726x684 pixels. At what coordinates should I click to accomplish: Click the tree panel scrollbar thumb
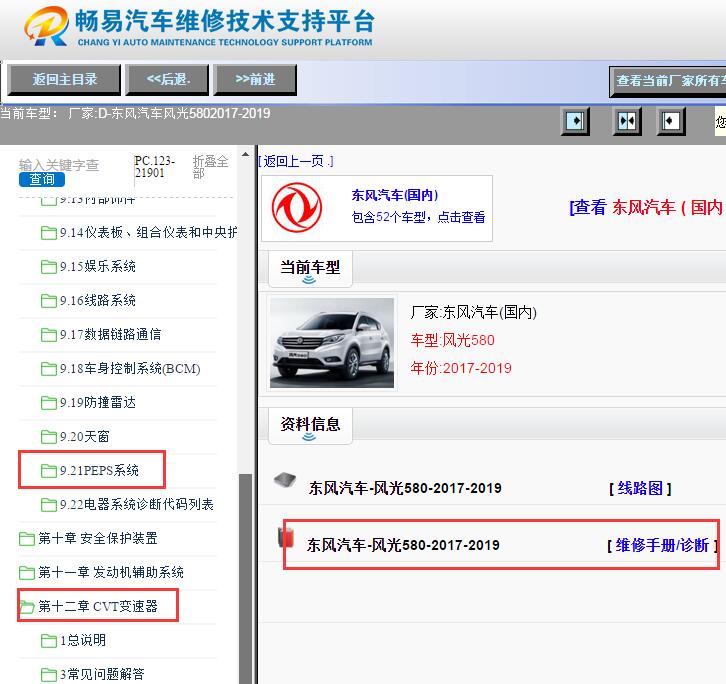(x=245, y=579)
